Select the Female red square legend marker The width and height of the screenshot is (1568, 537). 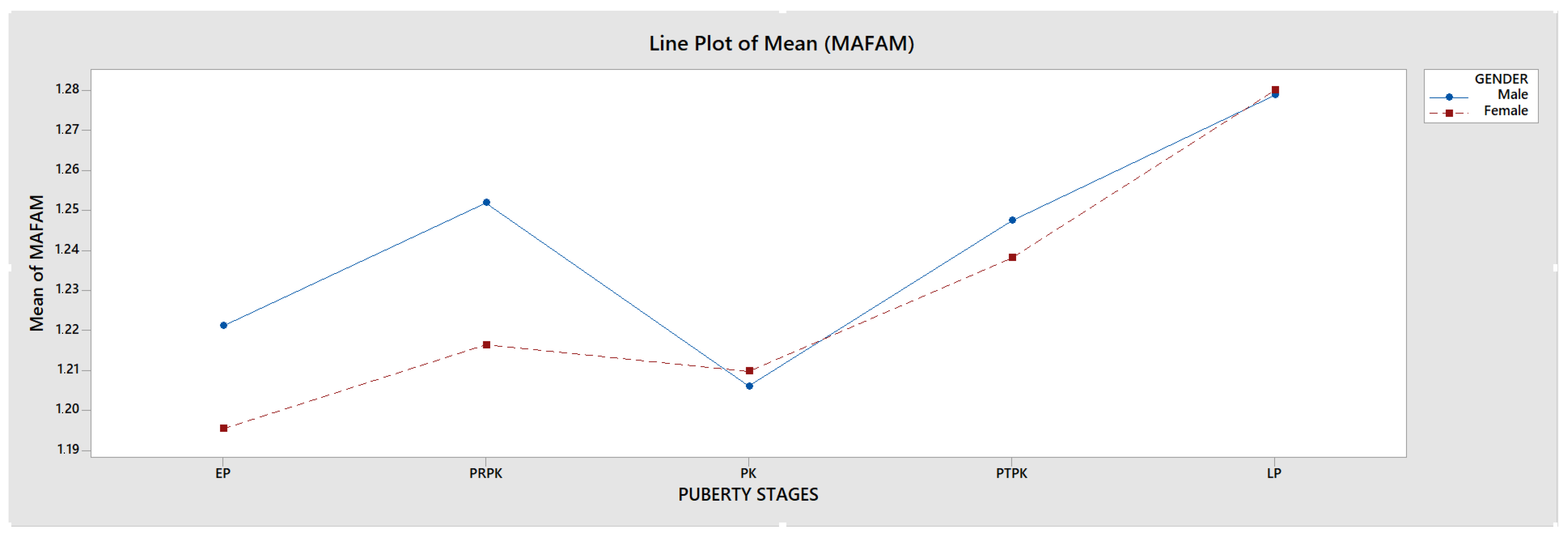1449,113
